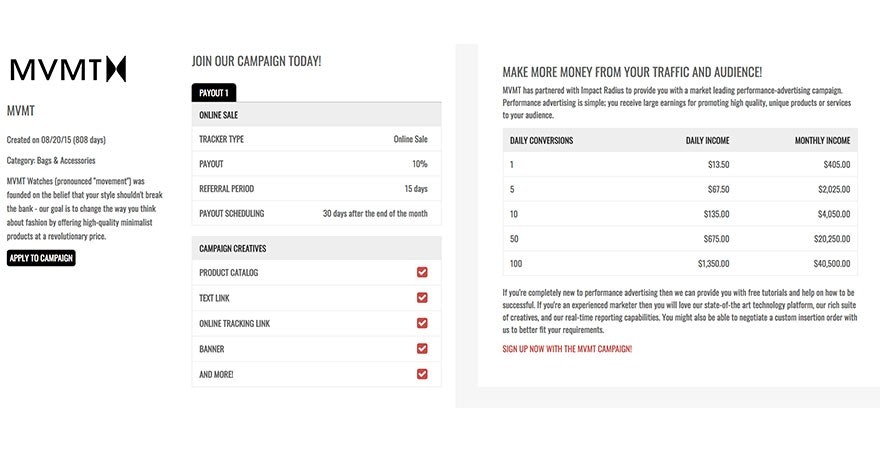Toggle the Online Tracking Link checkbox
The image size is (880, 450).
(x=422, y=323)
